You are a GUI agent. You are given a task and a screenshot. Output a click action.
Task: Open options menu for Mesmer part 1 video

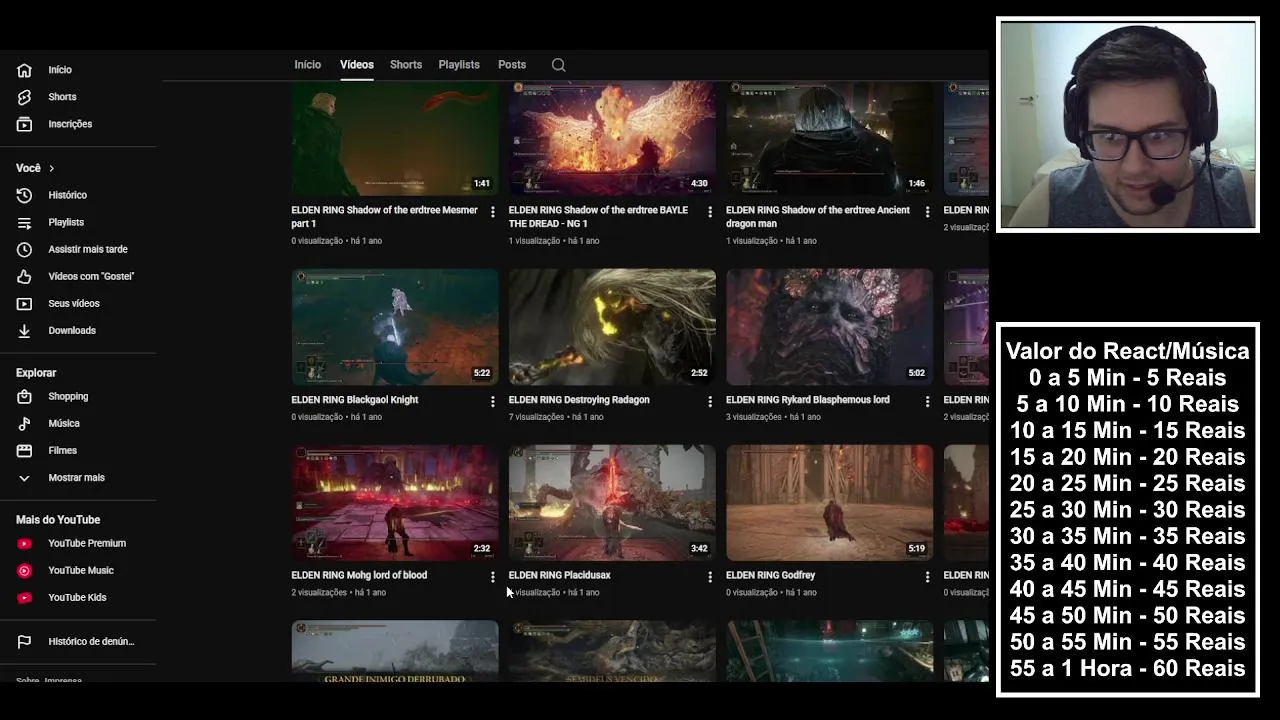coord(492,212)
